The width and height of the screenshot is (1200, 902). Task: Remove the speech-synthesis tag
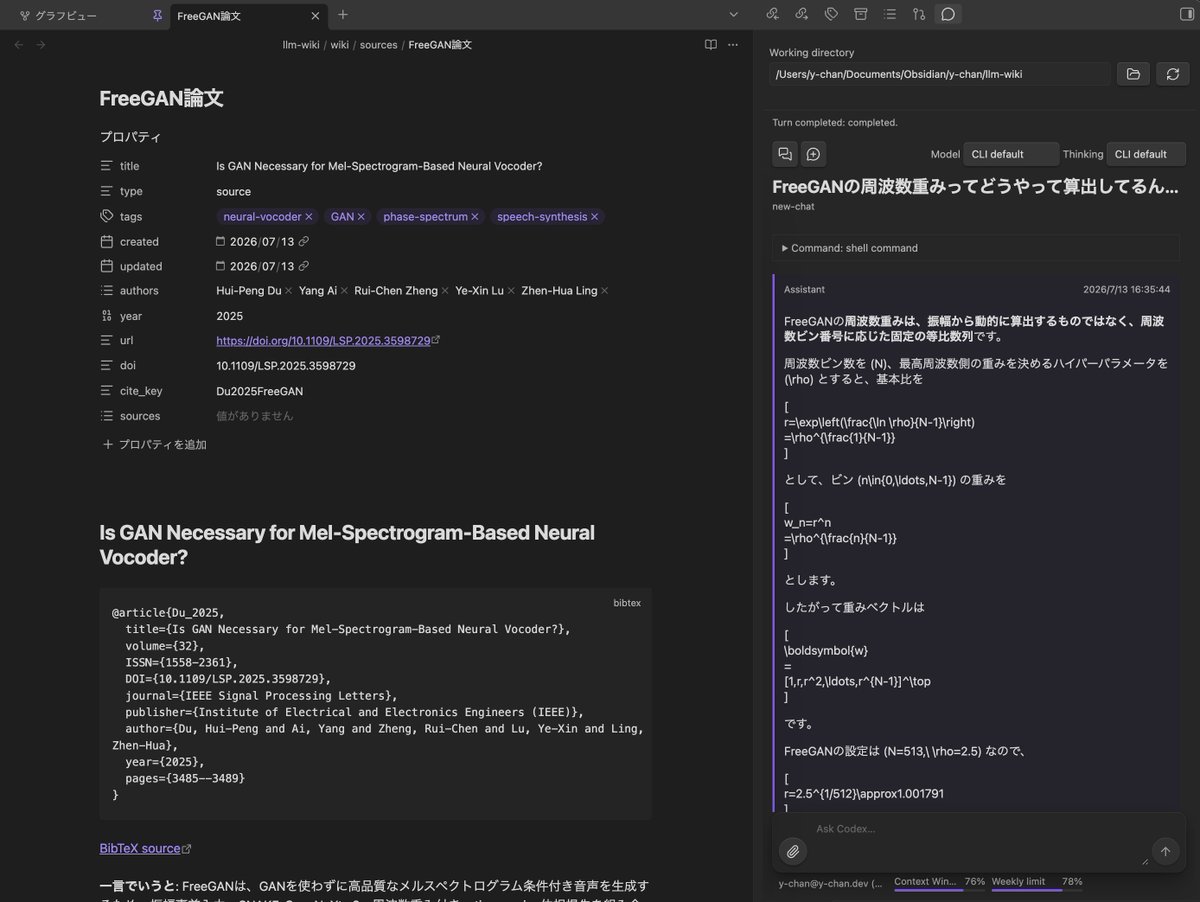pos(594,217)
